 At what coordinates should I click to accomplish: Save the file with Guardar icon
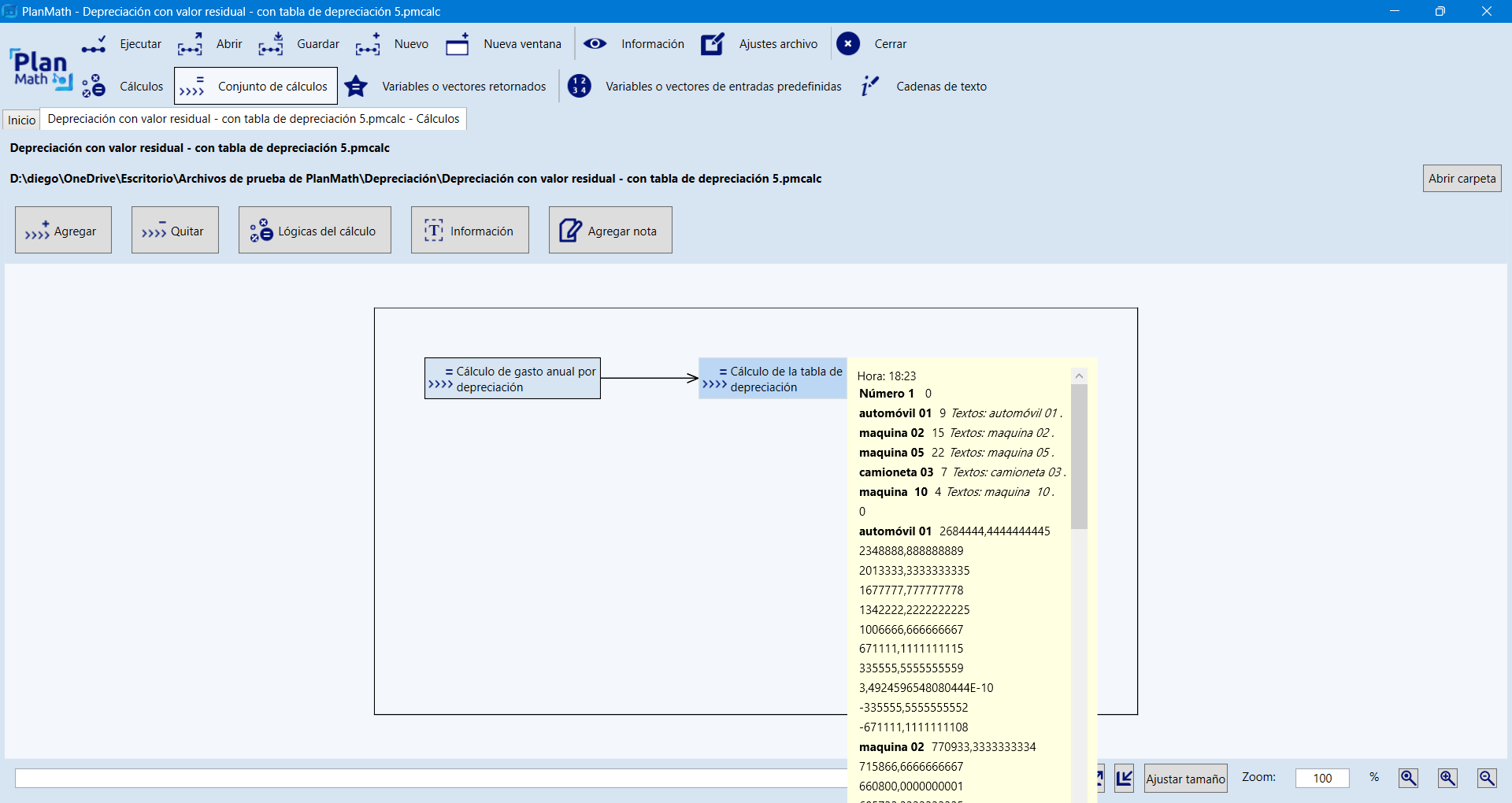271,44
